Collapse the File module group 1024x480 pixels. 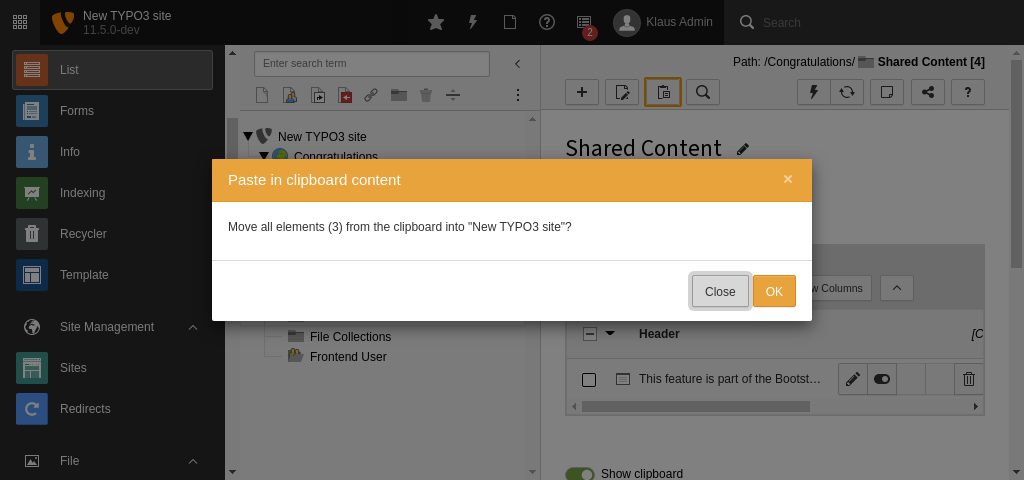pos(112,461)
